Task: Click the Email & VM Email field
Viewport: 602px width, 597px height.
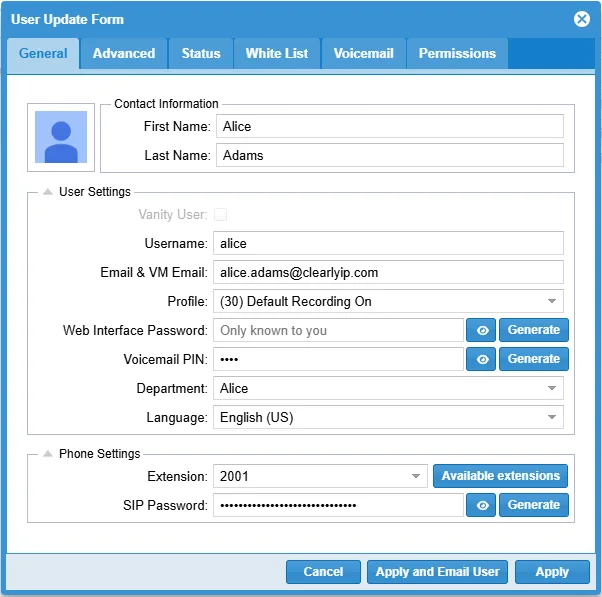Action: 388,272
